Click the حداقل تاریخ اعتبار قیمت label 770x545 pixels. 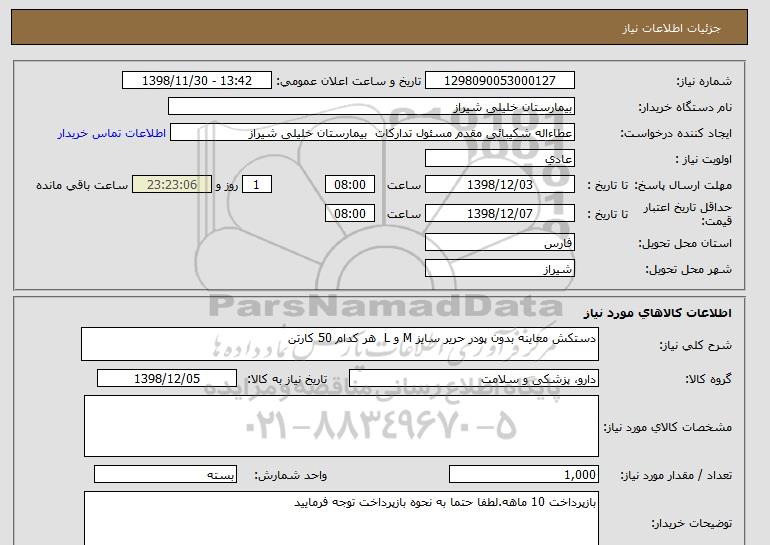coord(688,214)
